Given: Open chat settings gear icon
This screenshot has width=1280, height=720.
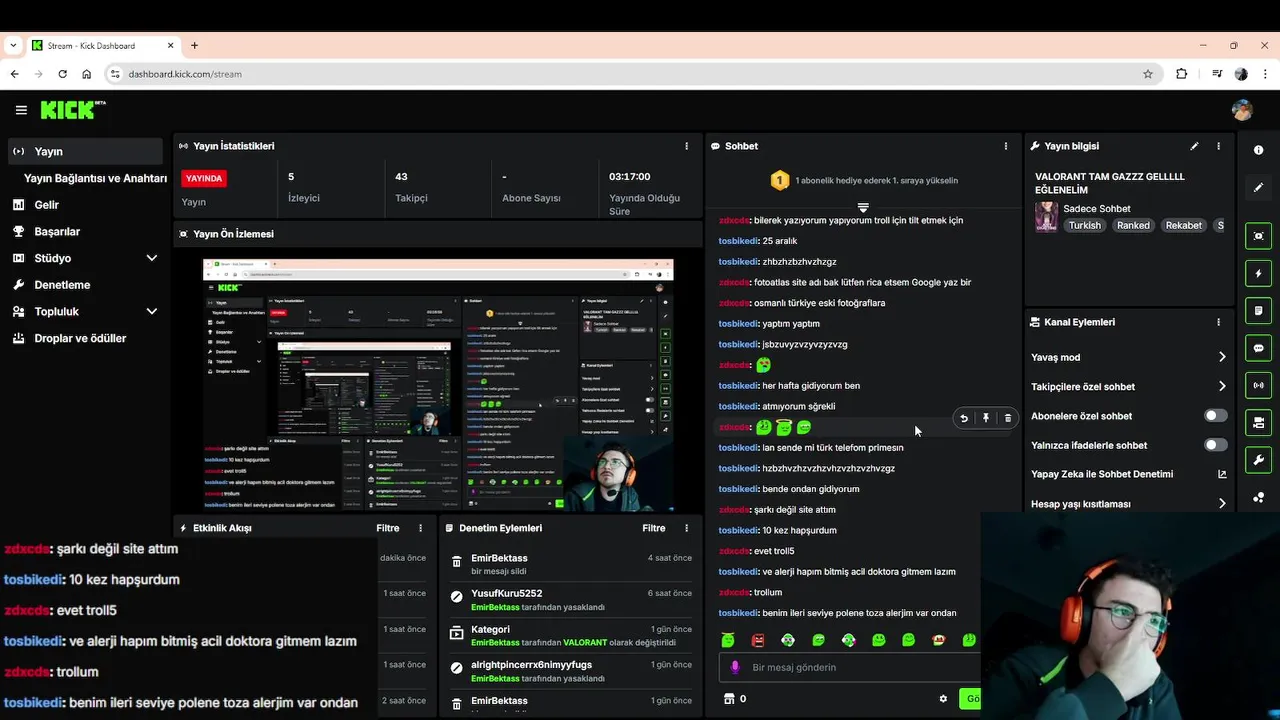Looking at the screenshot, I should [x=943, y=699].
